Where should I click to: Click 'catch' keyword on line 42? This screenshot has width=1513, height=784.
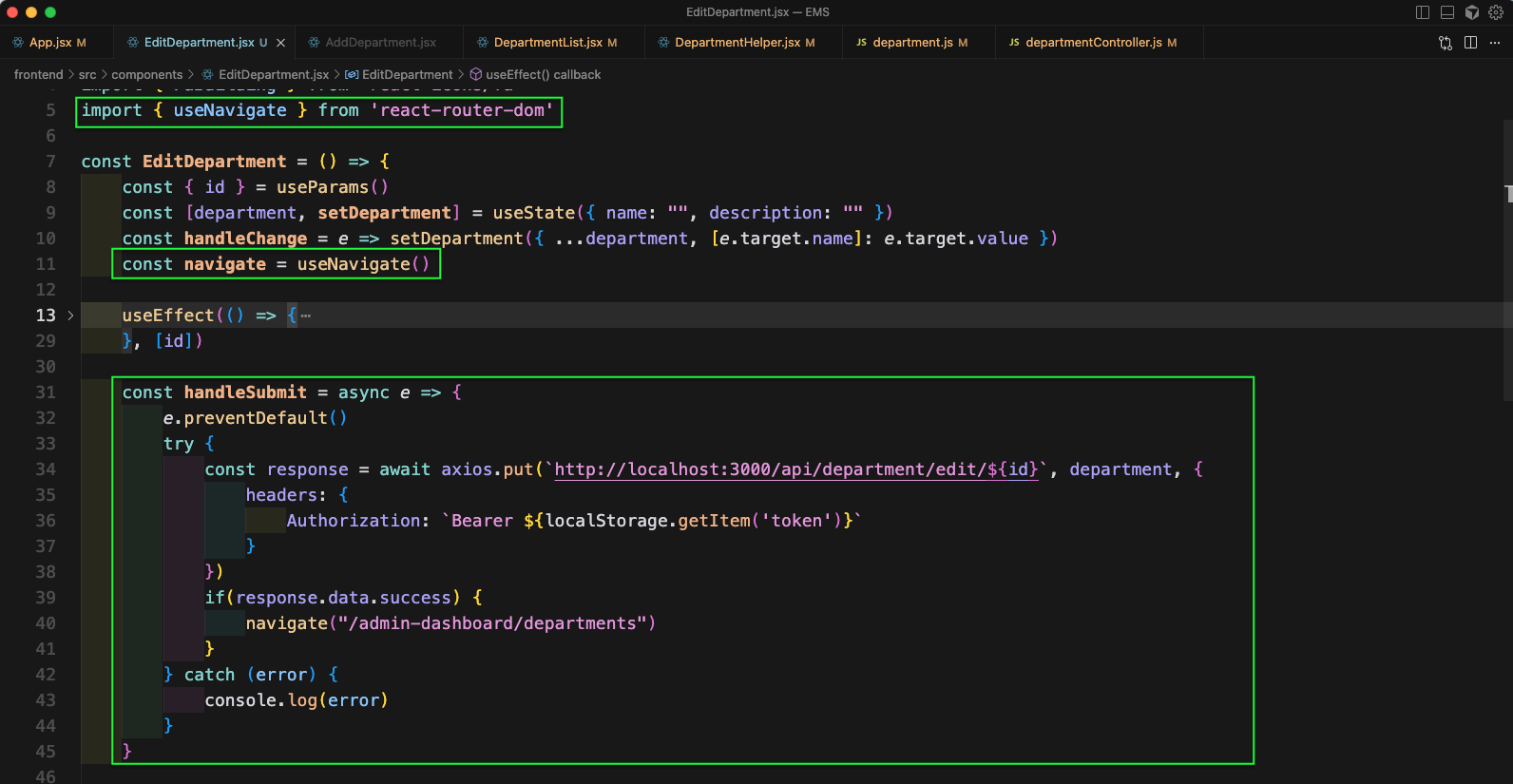coord(209,675)
